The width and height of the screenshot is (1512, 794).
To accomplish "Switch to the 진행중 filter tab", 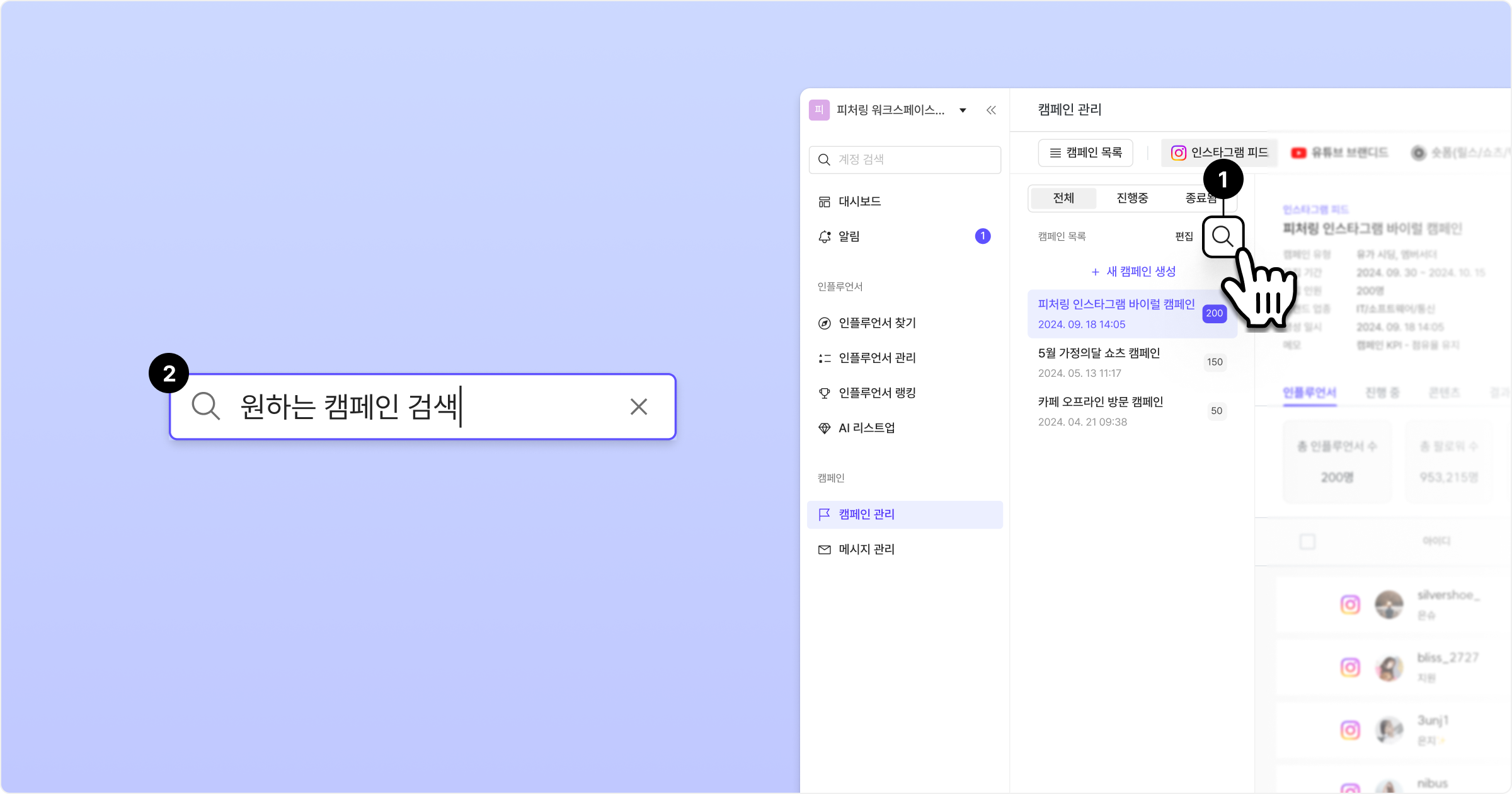I will pyautogui.click(x=1132, y=198).
